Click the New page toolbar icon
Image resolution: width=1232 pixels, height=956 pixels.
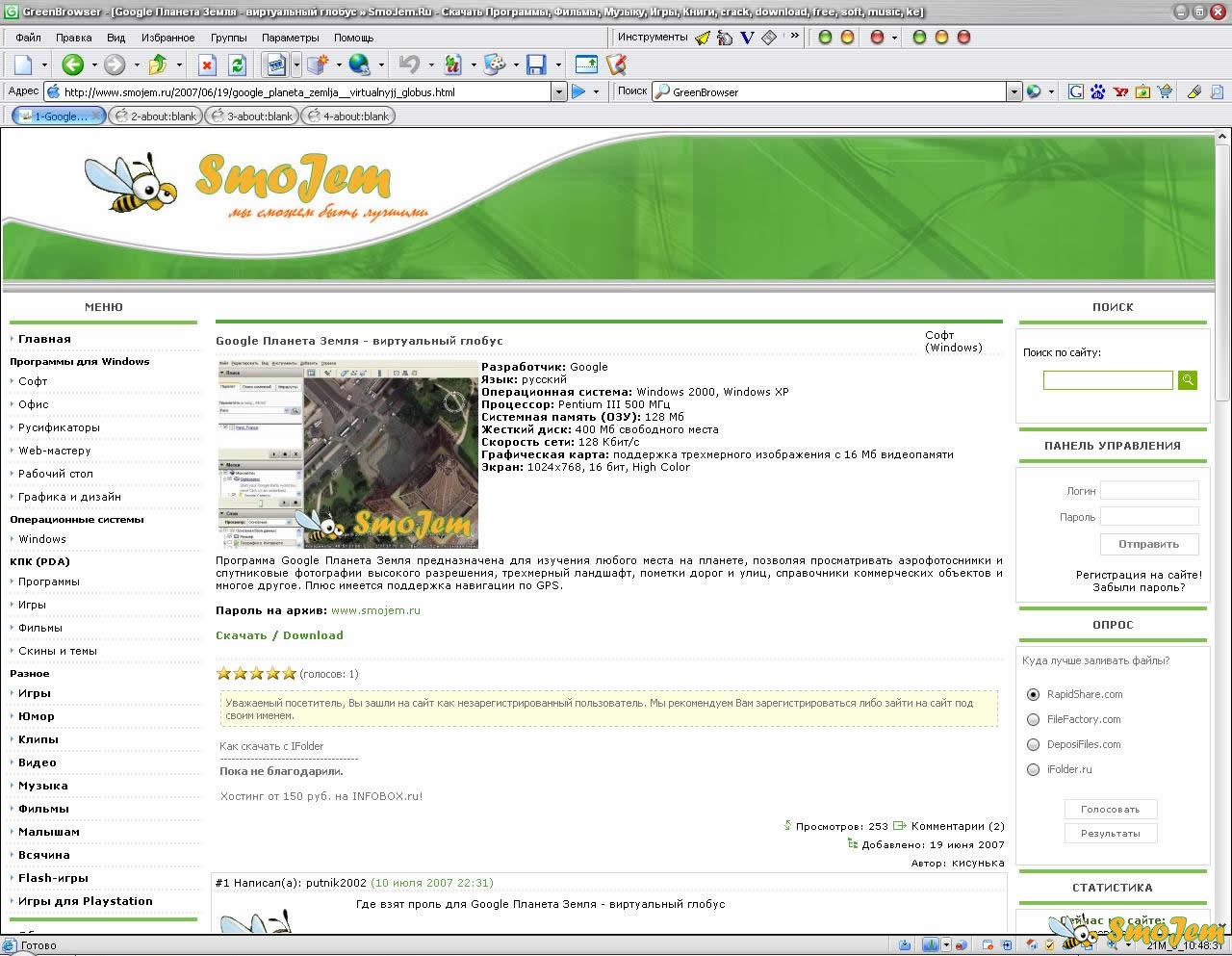pos(23,65)
